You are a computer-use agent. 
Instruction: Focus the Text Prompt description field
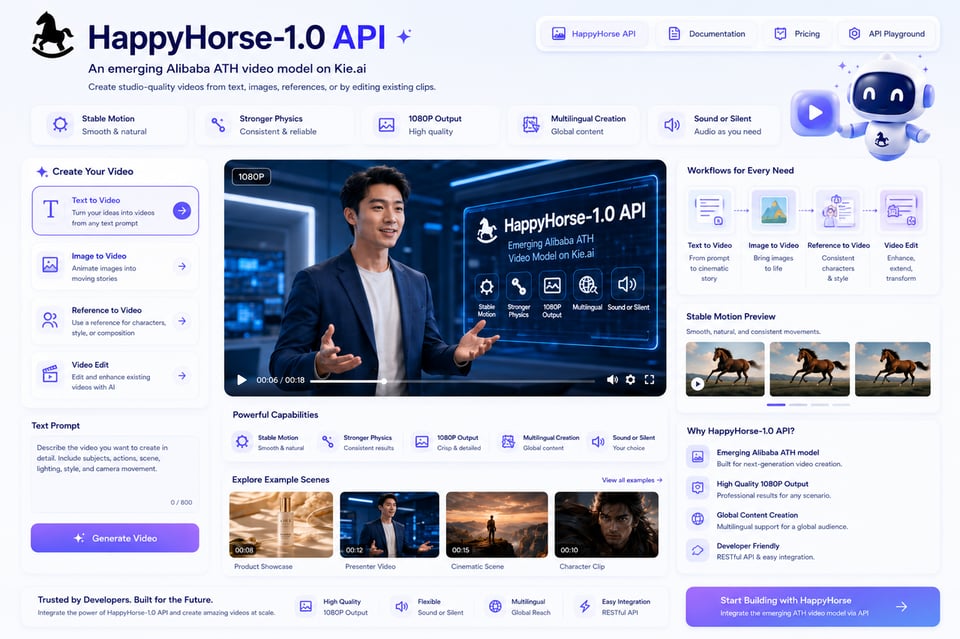[115, 474]
